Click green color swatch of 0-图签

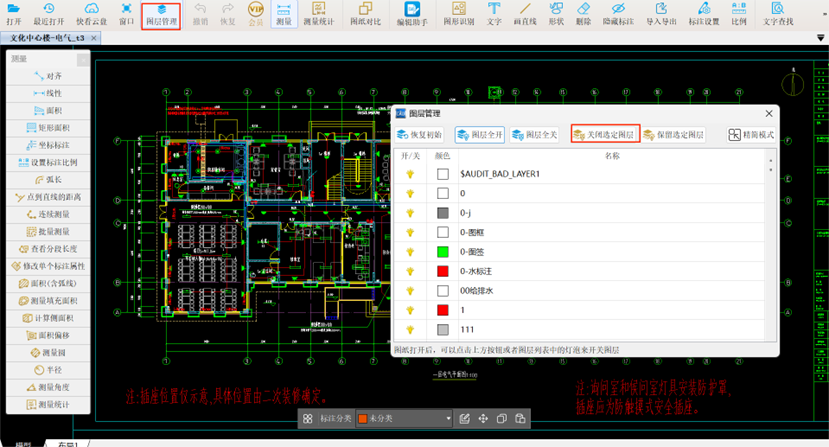443,252
